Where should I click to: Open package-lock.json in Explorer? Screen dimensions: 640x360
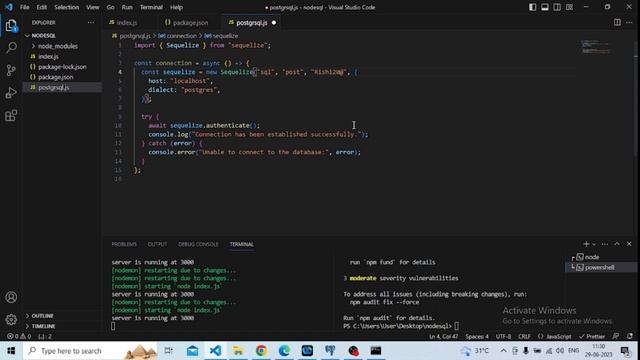62,67
